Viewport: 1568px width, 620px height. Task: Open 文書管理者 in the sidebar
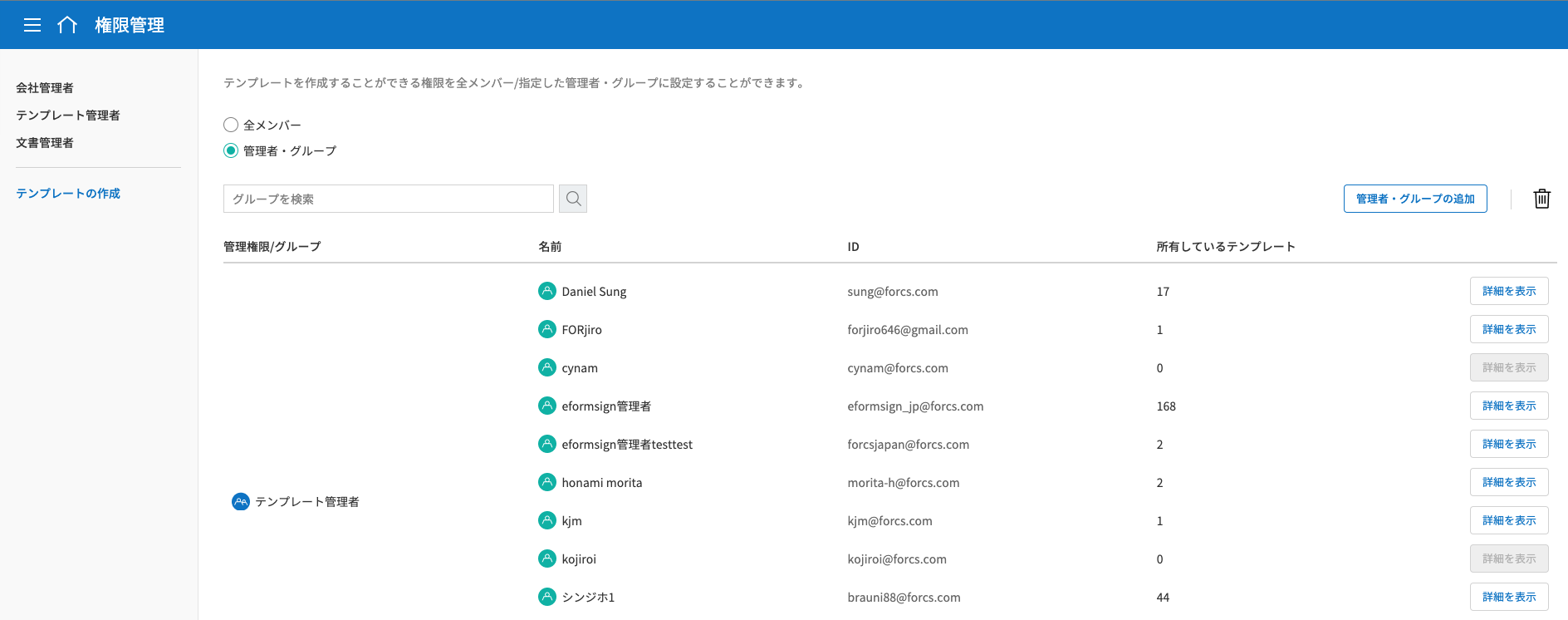coord(45,143)
